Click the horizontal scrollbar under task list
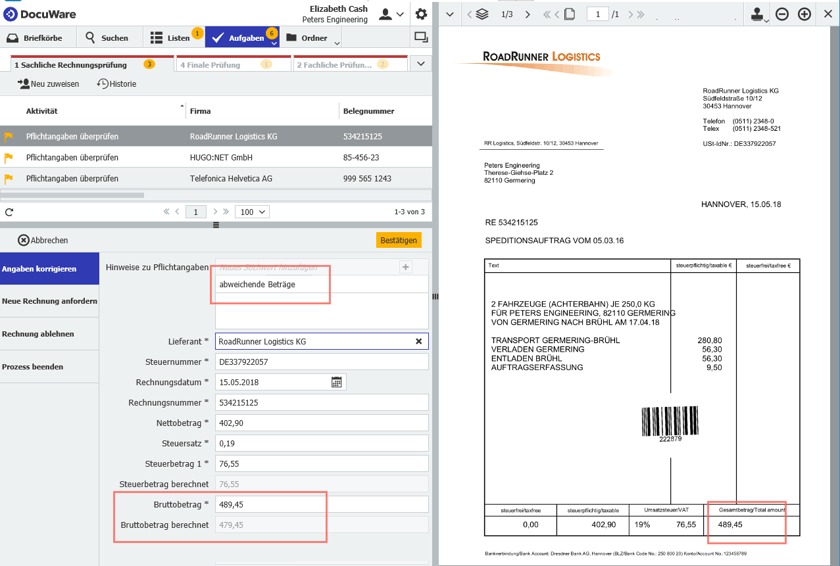This screenshot has height=566, width=840. coord(72,195)
